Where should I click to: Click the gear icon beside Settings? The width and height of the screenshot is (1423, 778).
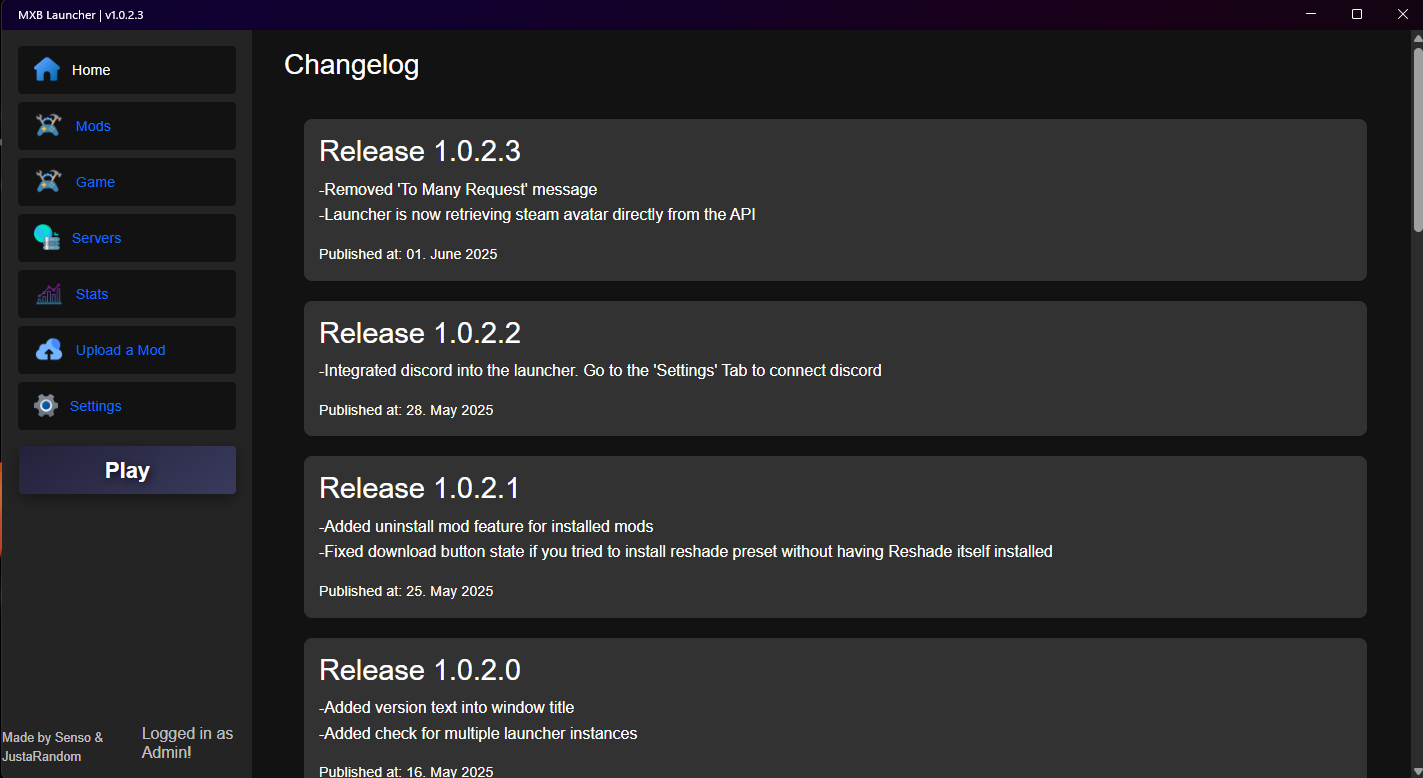[x=46, y=406]
